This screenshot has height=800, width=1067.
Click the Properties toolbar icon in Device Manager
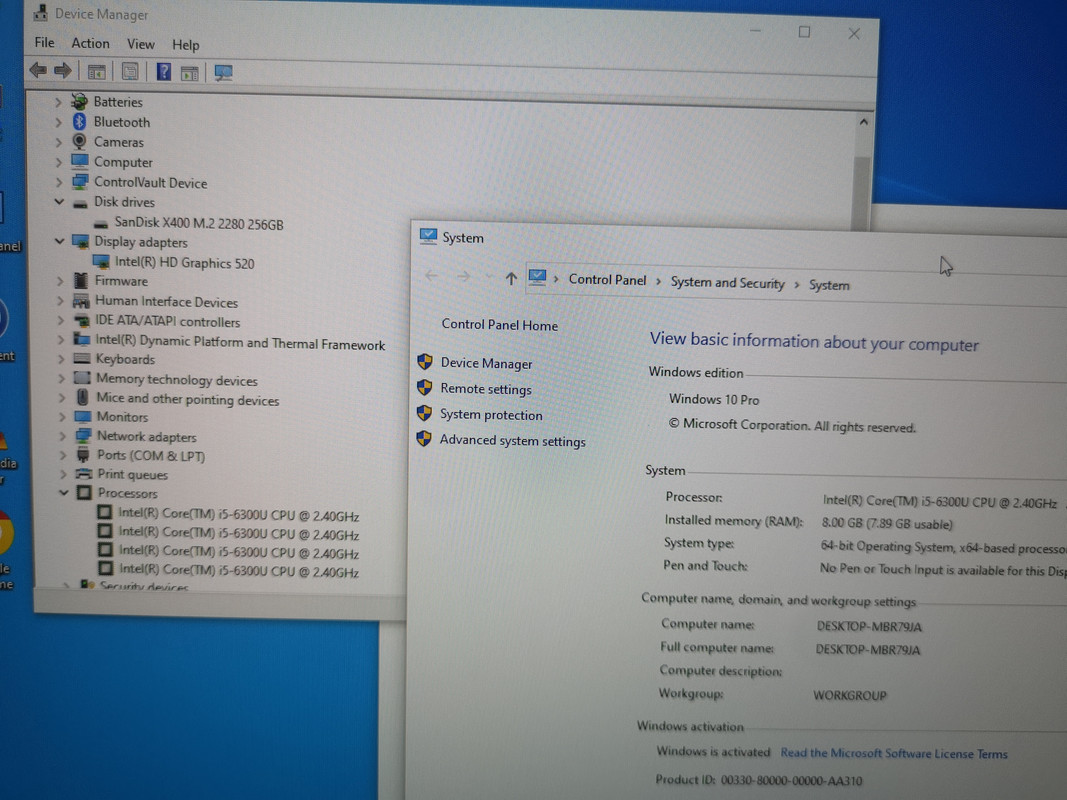click(130, 71)
